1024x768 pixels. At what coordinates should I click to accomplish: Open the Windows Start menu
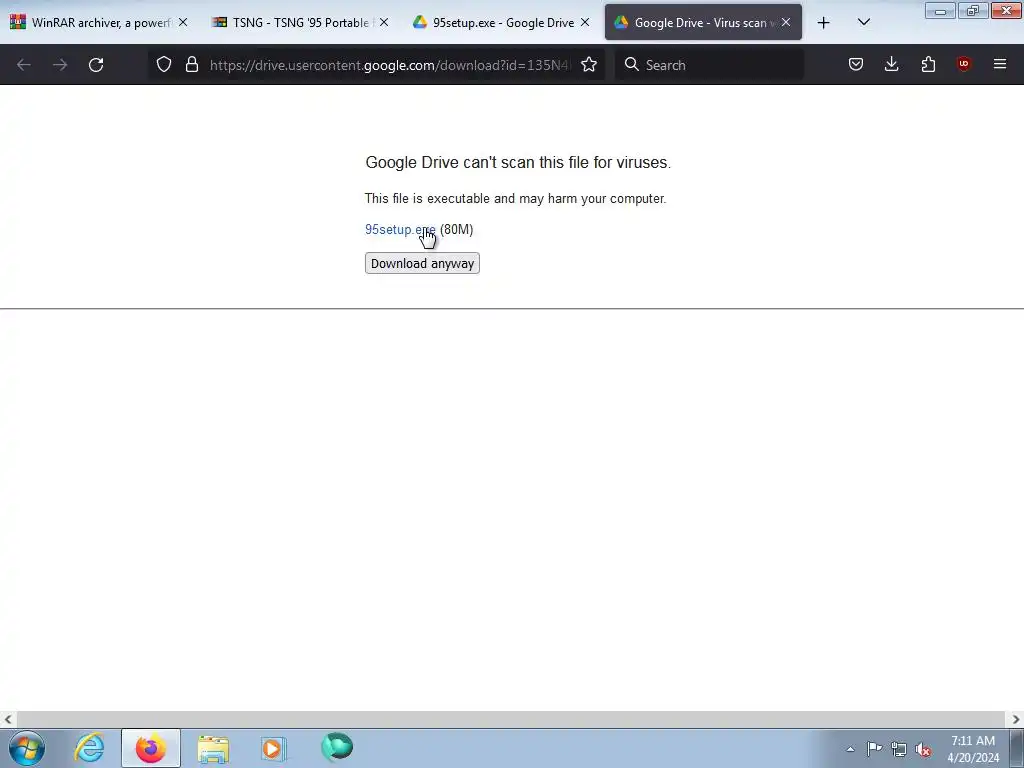coord(27,748)
